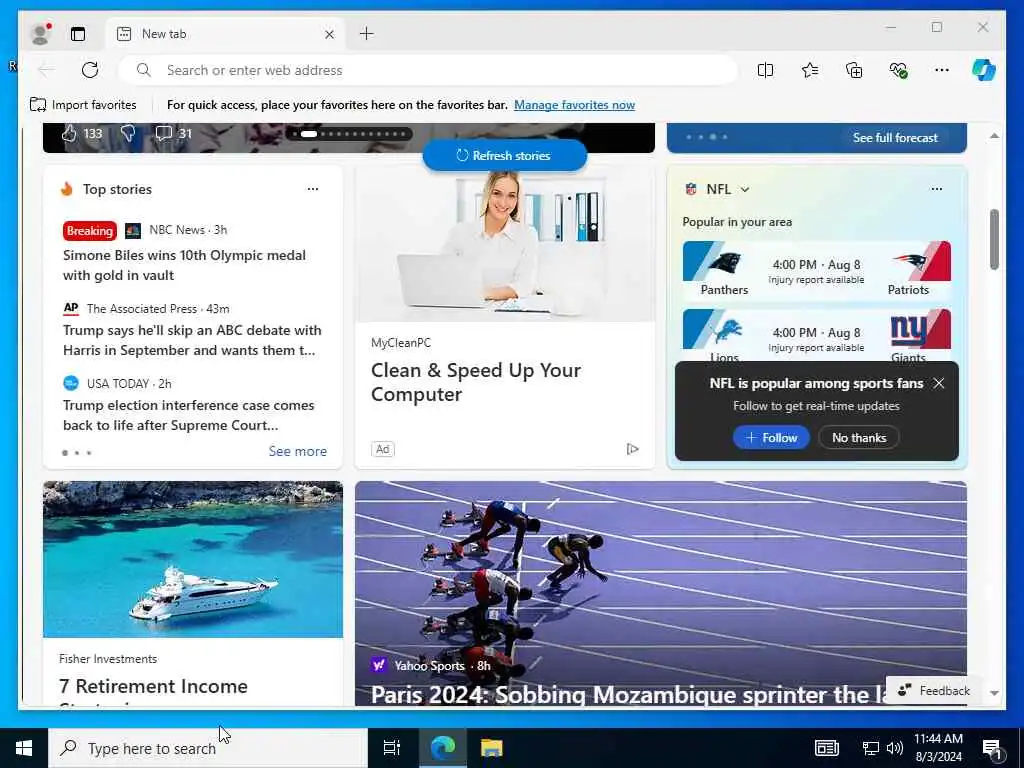Select the New tab browser tab
1024x768 pixels.
(x=225, y=34)
